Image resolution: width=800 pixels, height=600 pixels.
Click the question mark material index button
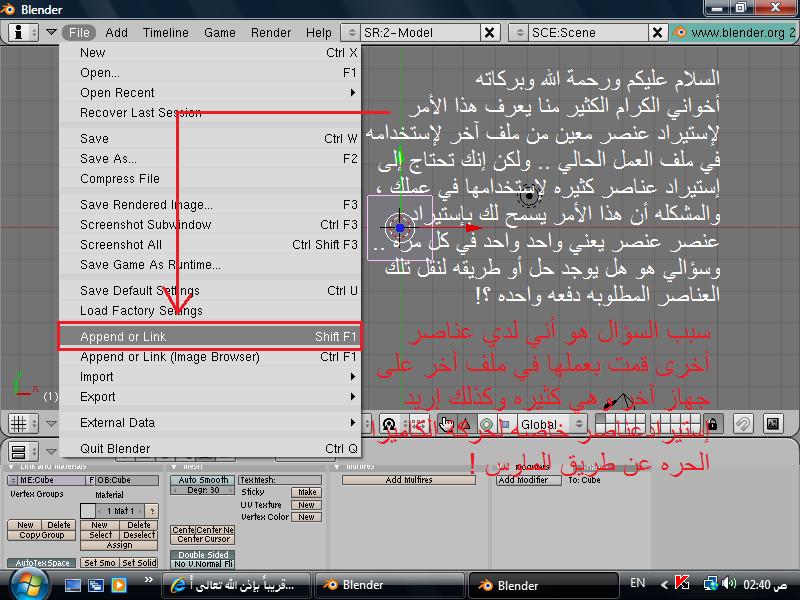click(x=152, y=511)
